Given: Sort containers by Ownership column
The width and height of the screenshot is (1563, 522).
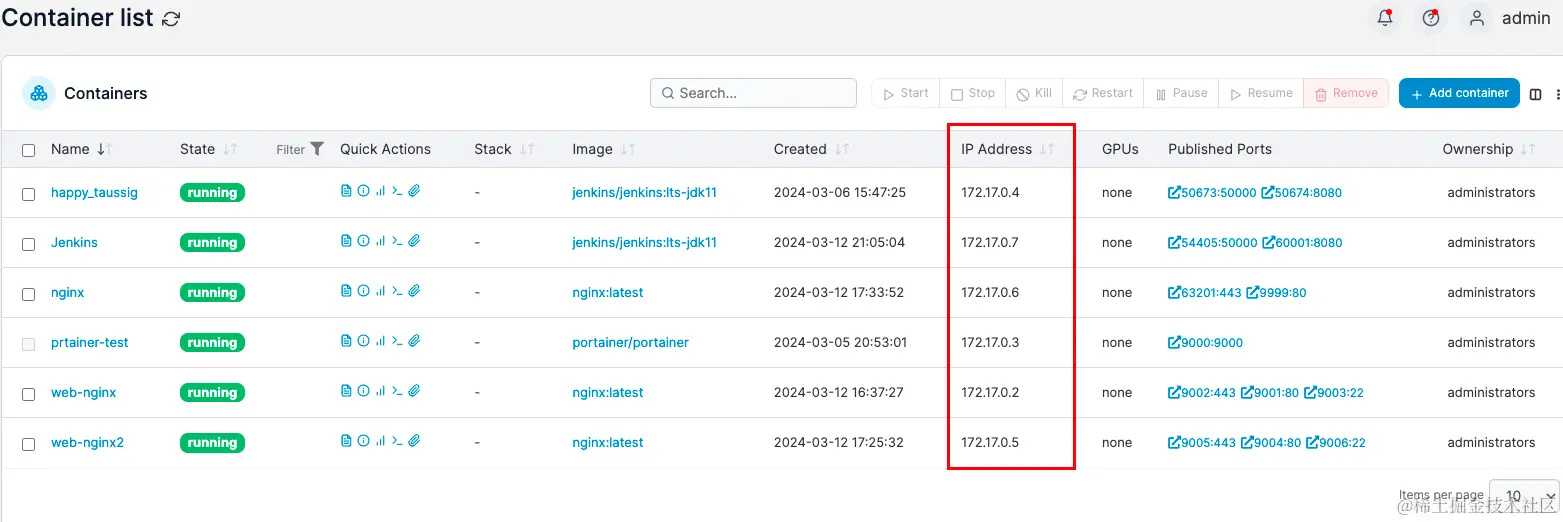Looking at the screenshot, I should coord(1488,149).
